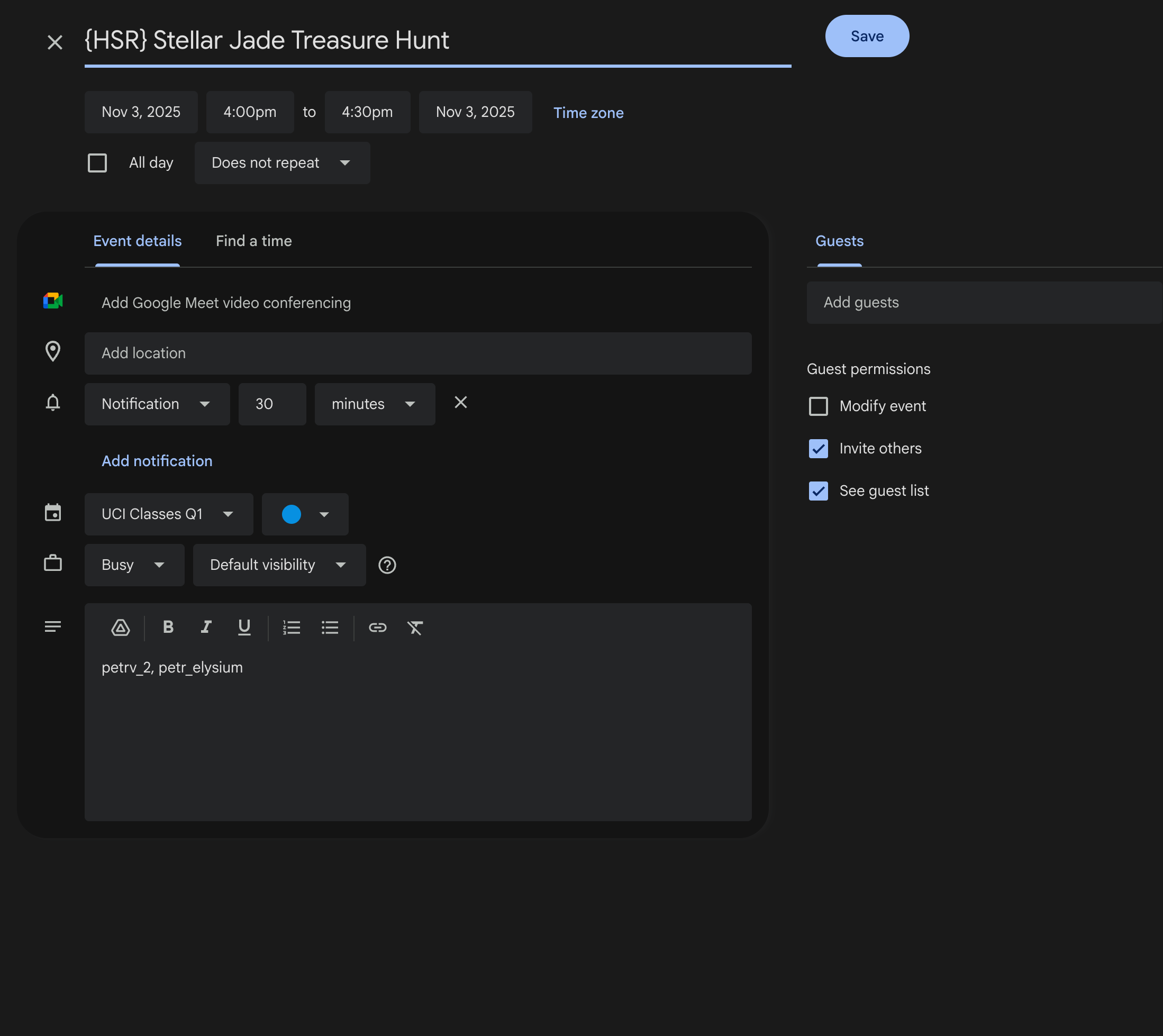Insert a bulleted list
The image size is (1163, 1036).
(330, 628)
